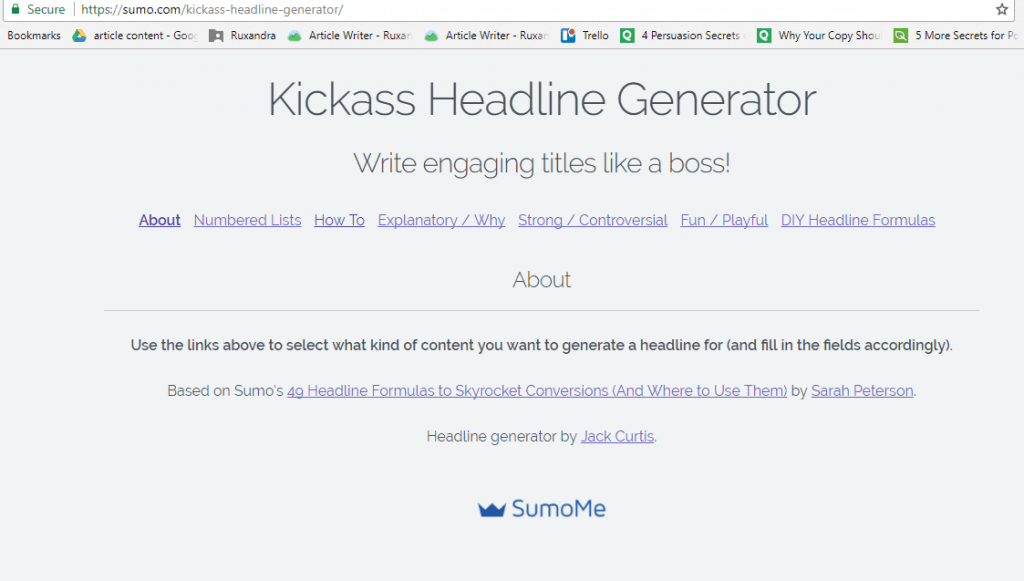
Task: Open DIY Headline Formulas tab
Action: (858, 220)
